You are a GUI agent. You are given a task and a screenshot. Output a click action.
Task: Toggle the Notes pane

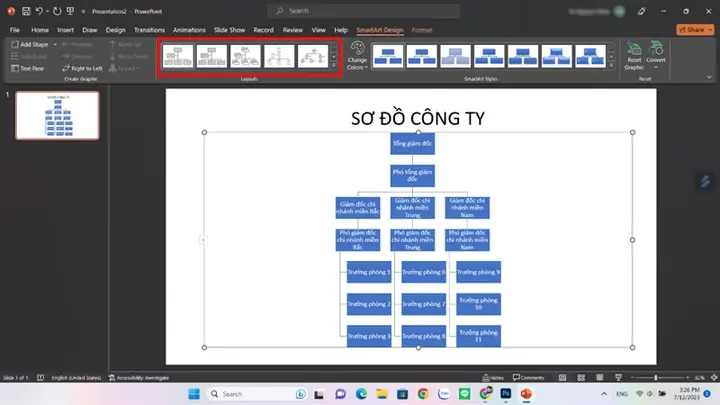tap(493, 377)
